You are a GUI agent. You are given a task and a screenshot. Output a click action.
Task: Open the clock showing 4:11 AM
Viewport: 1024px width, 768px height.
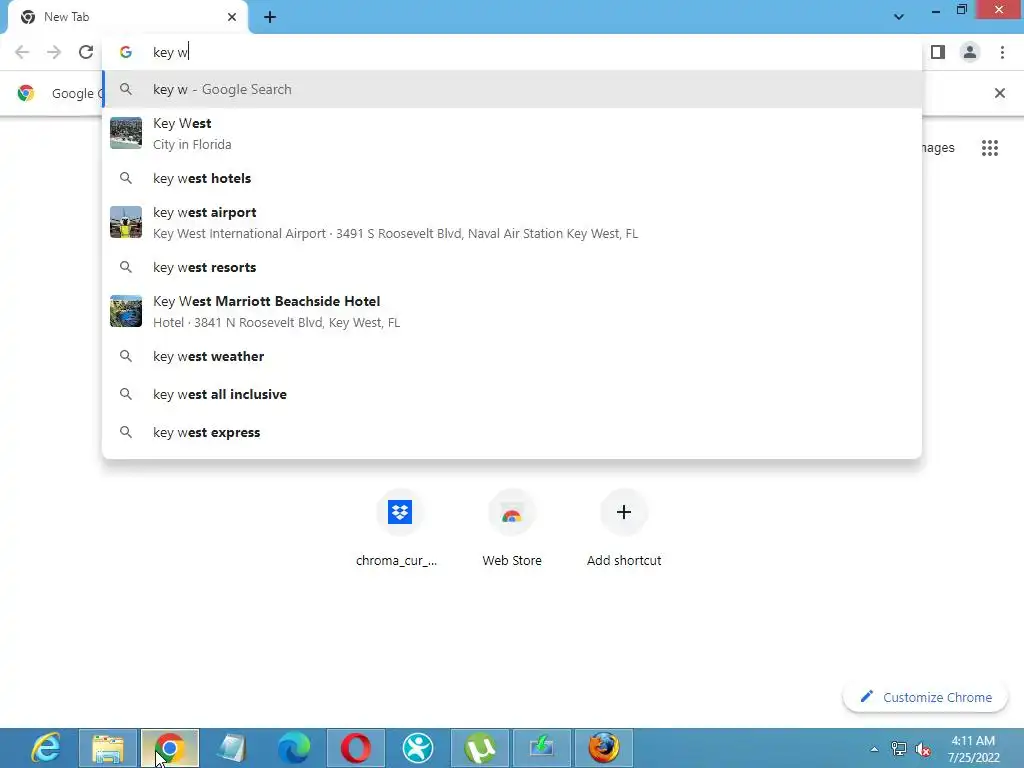[973, 748]
